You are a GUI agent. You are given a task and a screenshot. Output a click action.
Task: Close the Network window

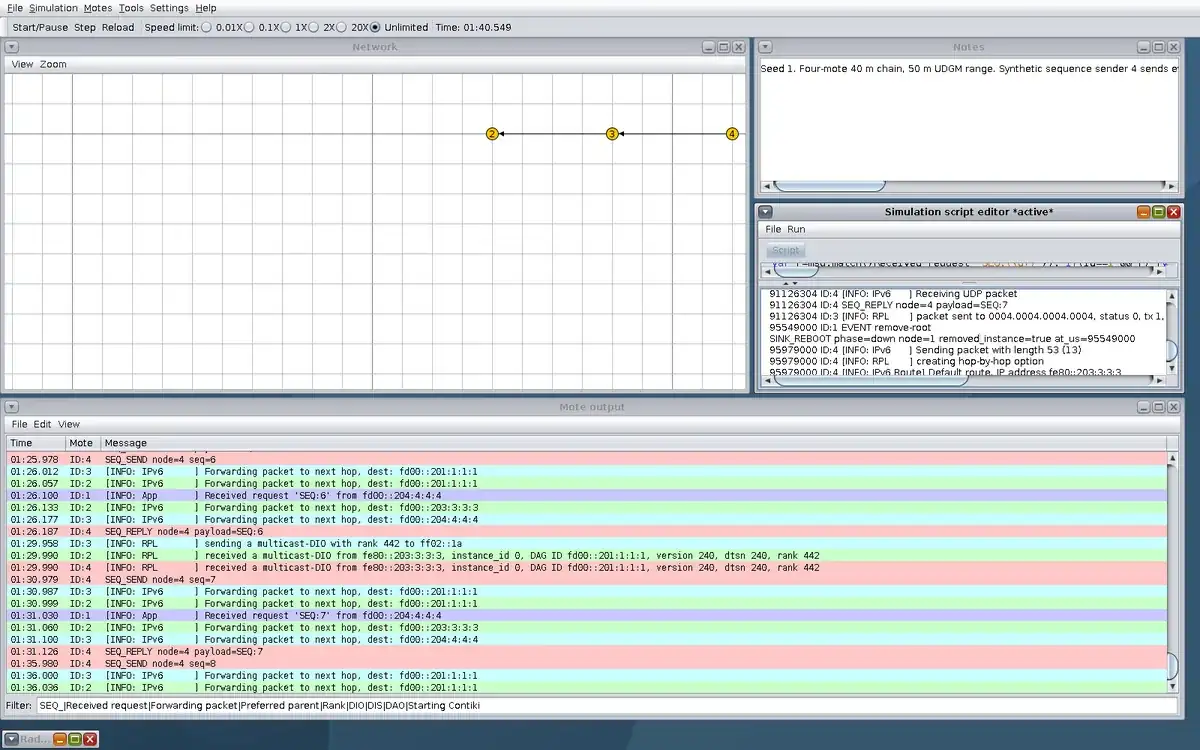(739, 47)
